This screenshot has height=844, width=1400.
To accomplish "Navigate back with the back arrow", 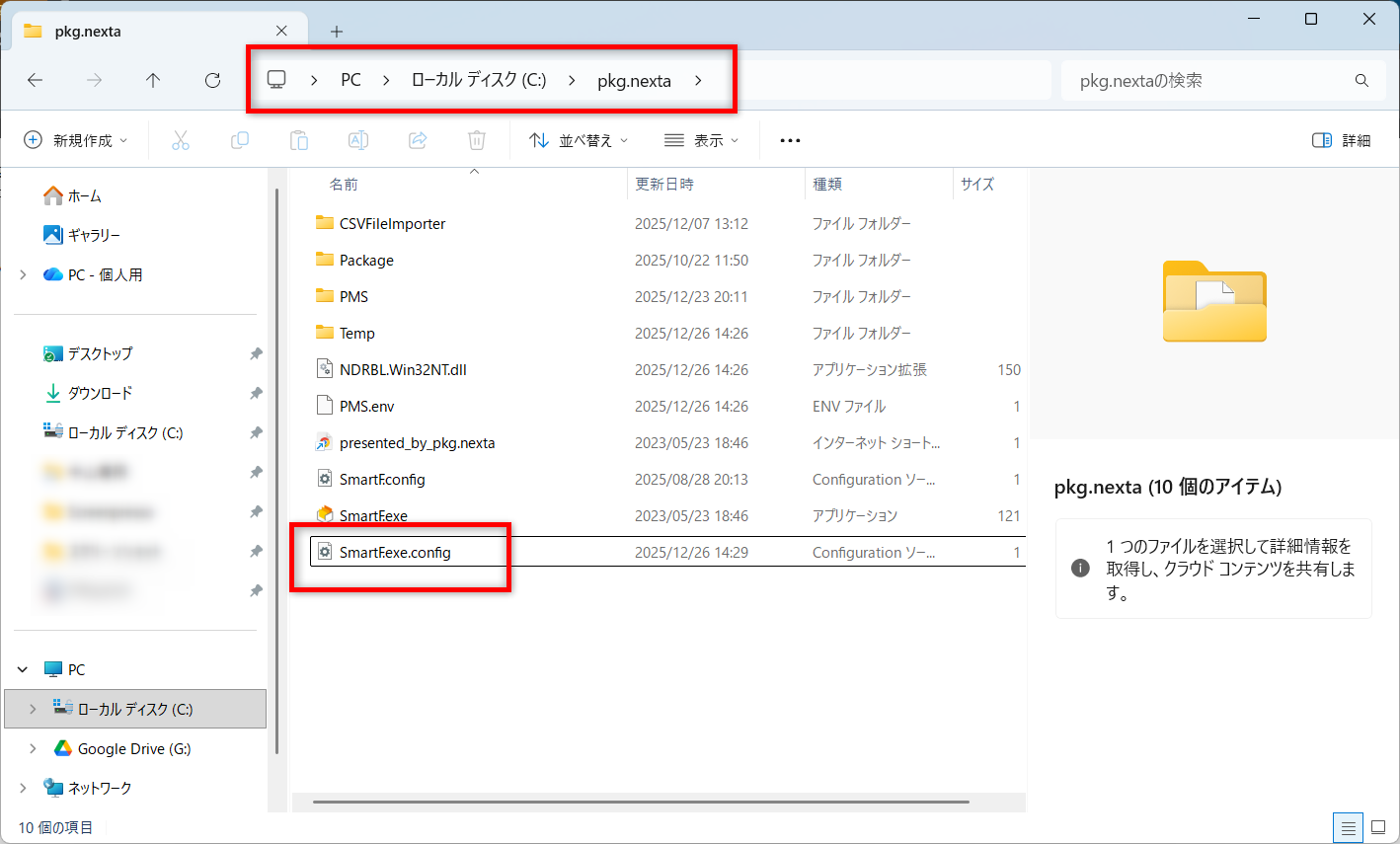I will 36,81.
